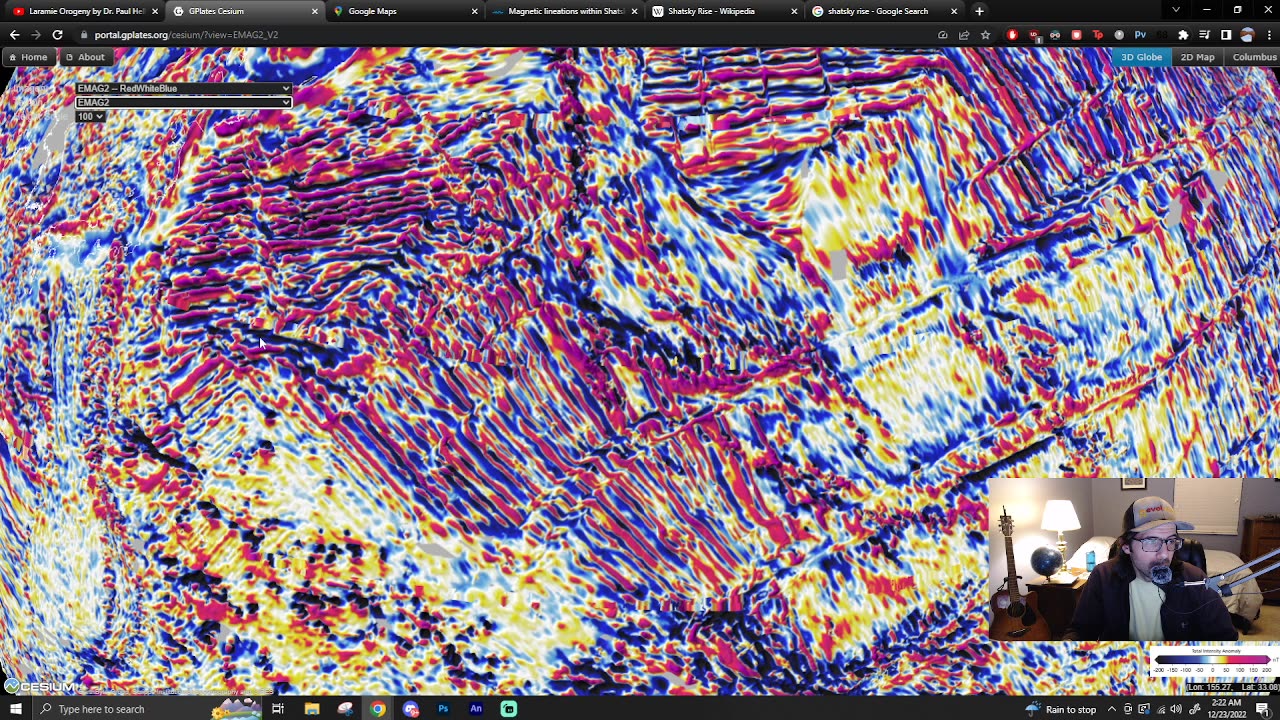Viewport: 1280px width, 720px height.
Task: Open Chrome from the taskbar
Action: click(x=377, y=709)
